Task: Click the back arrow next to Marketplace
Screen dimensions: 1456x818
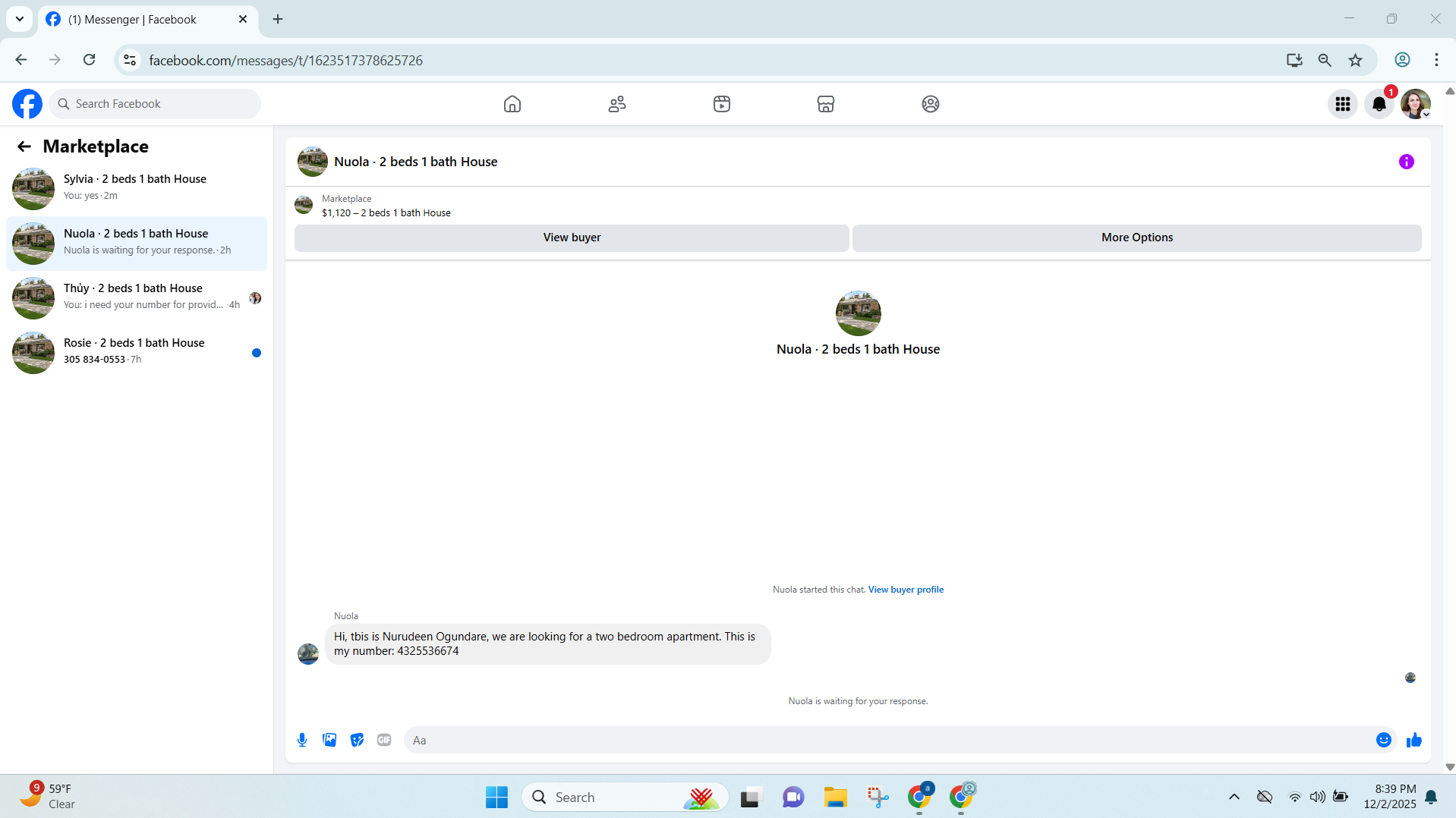Action: [x=24, y=146]
